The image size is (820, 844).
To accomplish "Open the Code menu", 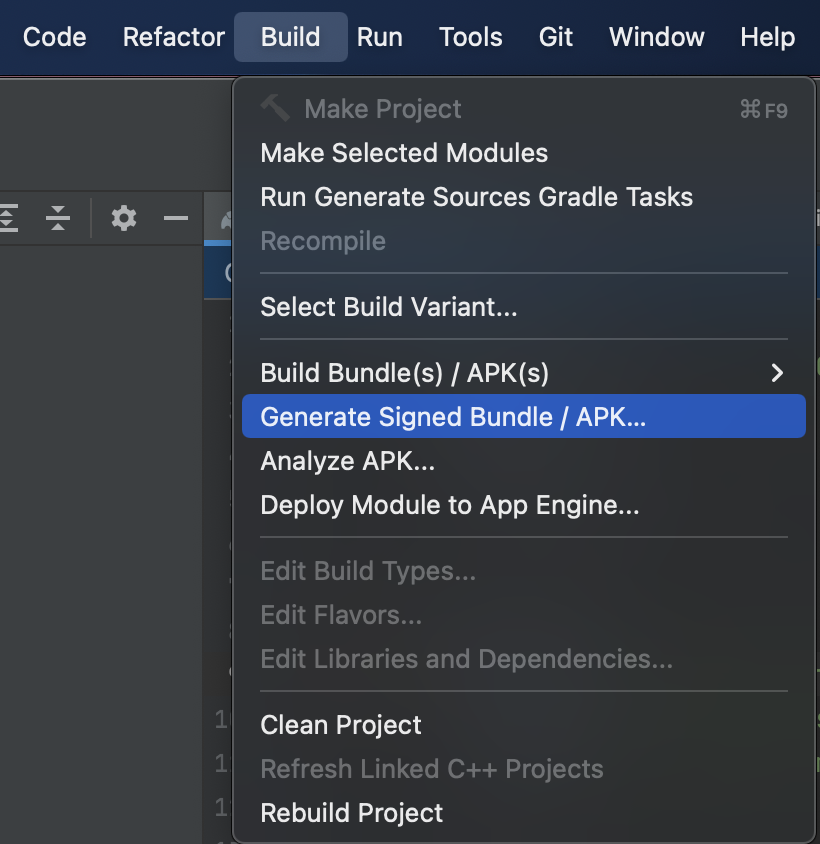I will coord(54,37).
